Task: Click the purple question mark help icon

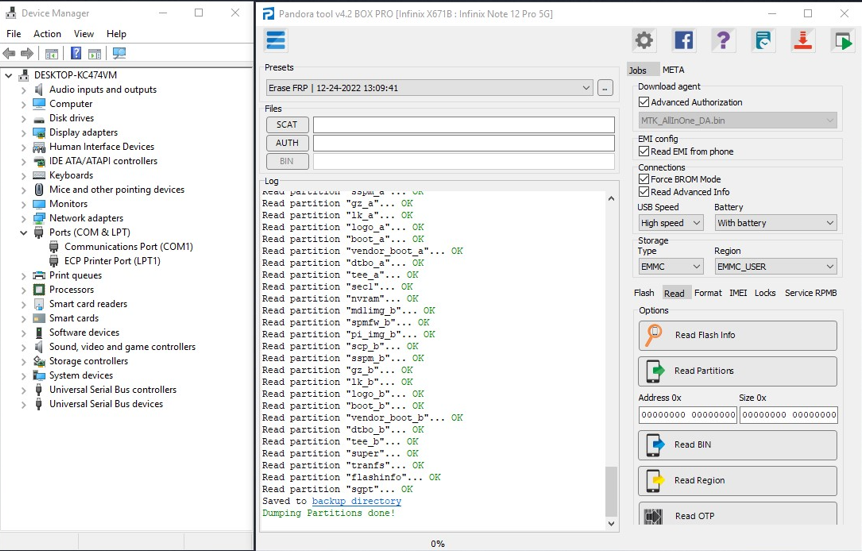Action: tap(723, 40)
